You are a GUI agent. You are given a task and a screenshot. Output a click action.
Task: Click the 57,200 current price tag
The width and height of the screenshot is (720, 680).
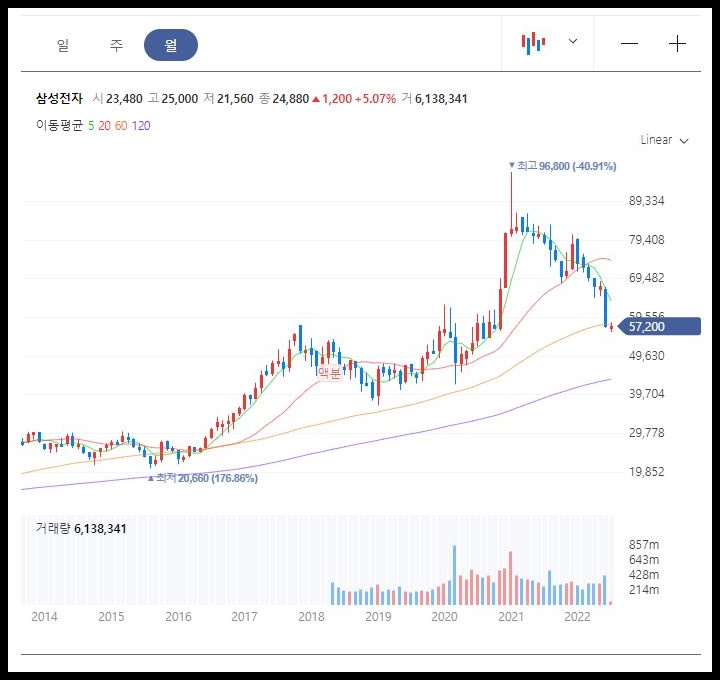(x=659, y=326)
